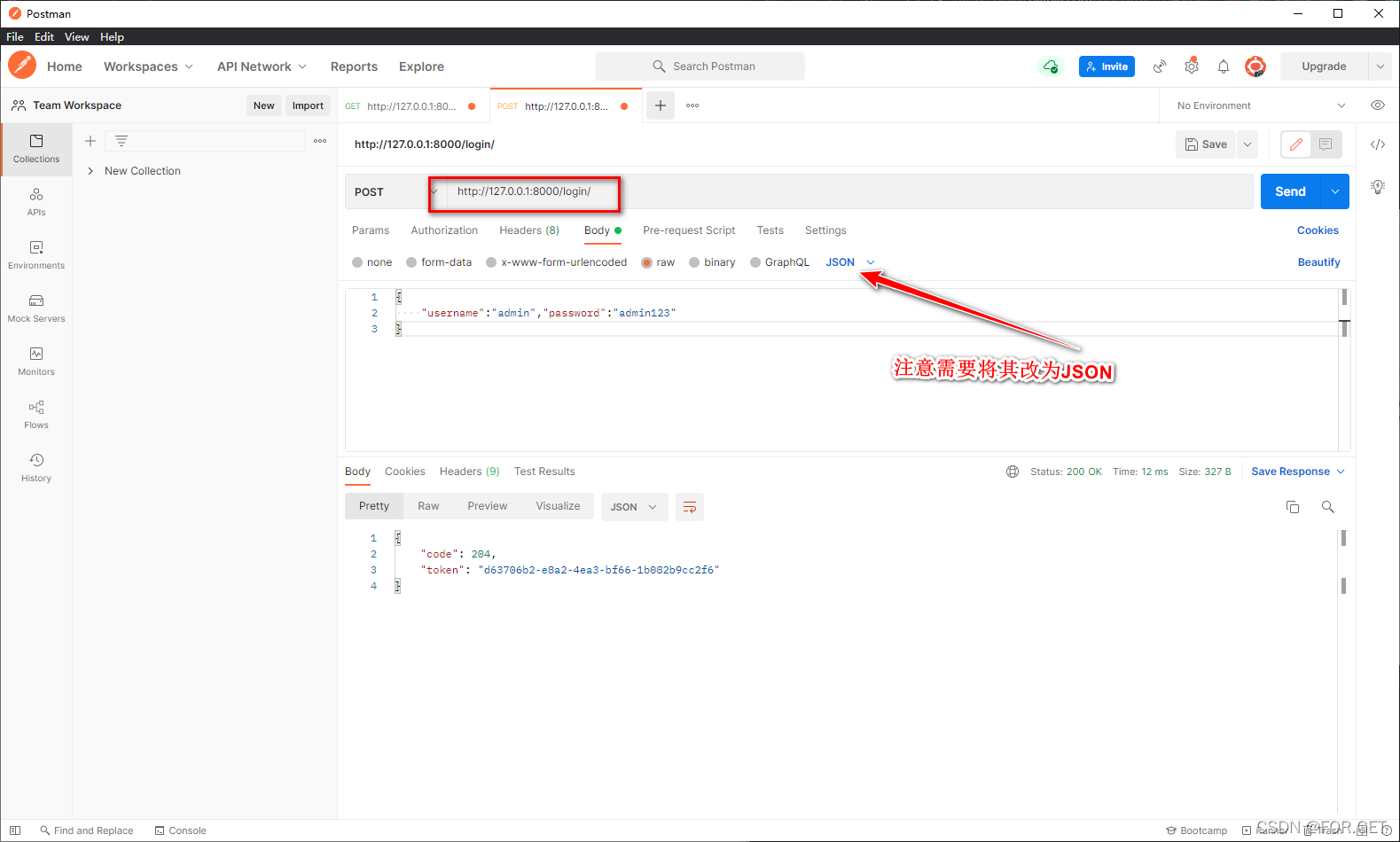Open the File menu
The height and width of the screenshot is (842, 1400).
(15, 37)
